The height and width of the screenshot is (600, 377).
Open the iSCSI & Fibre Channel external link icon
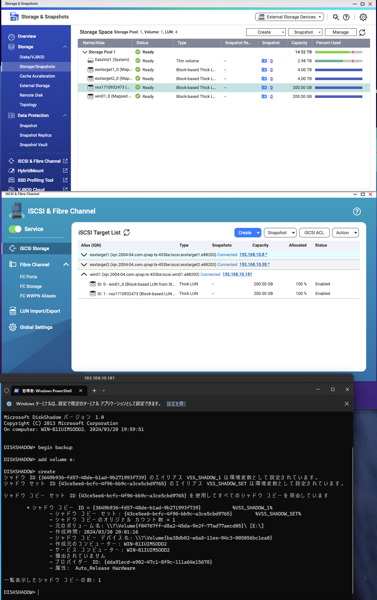click(65, 161)
